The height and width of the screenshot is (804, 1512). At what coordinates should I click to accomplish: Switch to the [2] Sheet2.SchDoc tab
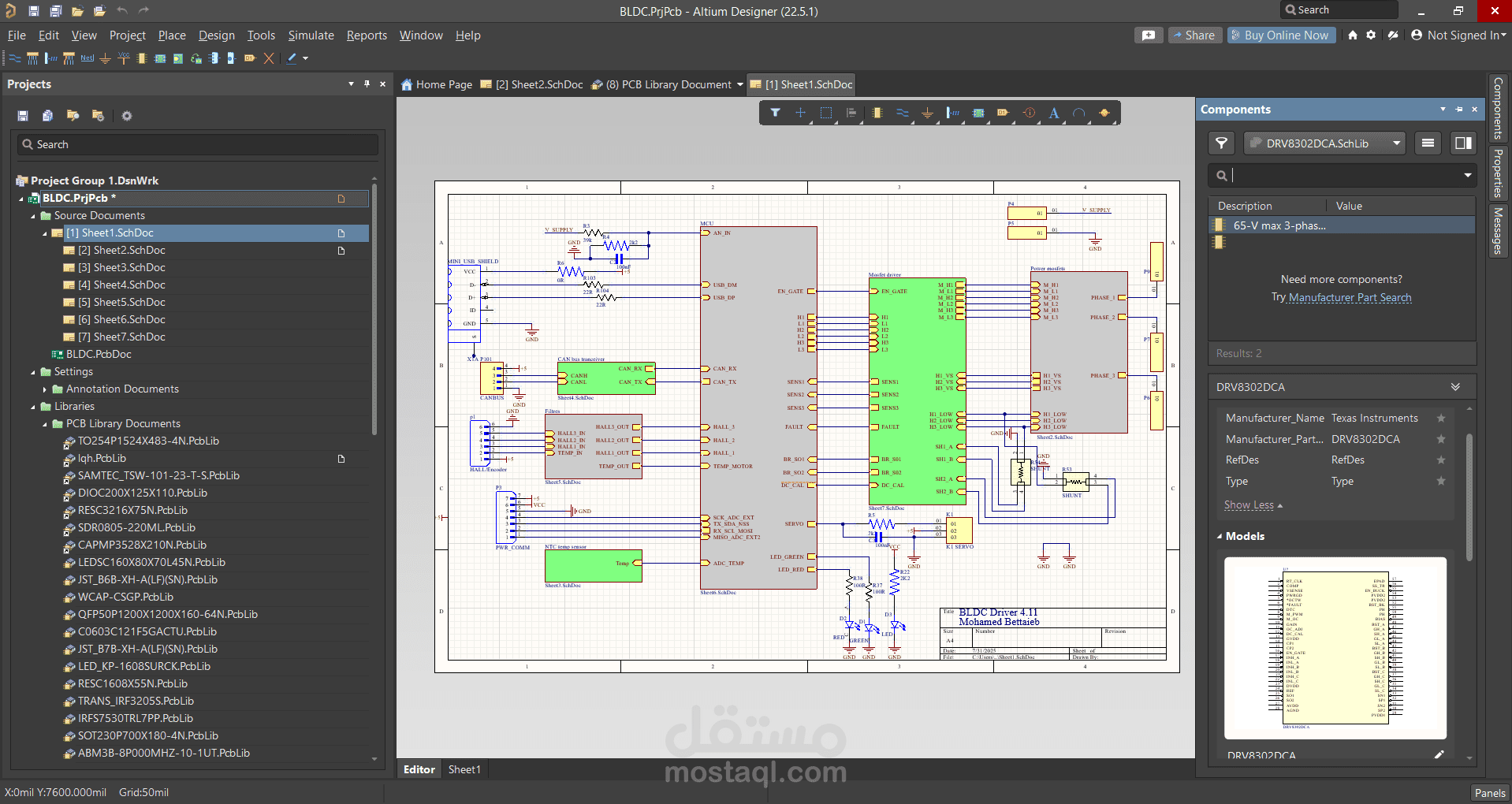click(x=531, y=84)
